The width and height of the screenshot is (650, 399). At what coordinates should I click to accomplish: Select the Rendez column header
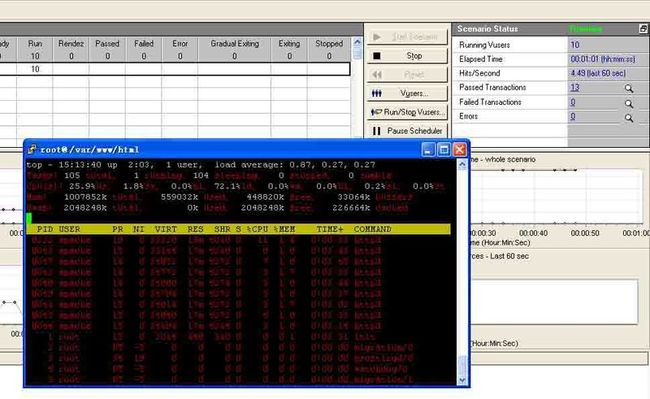[x=71, y=44]
